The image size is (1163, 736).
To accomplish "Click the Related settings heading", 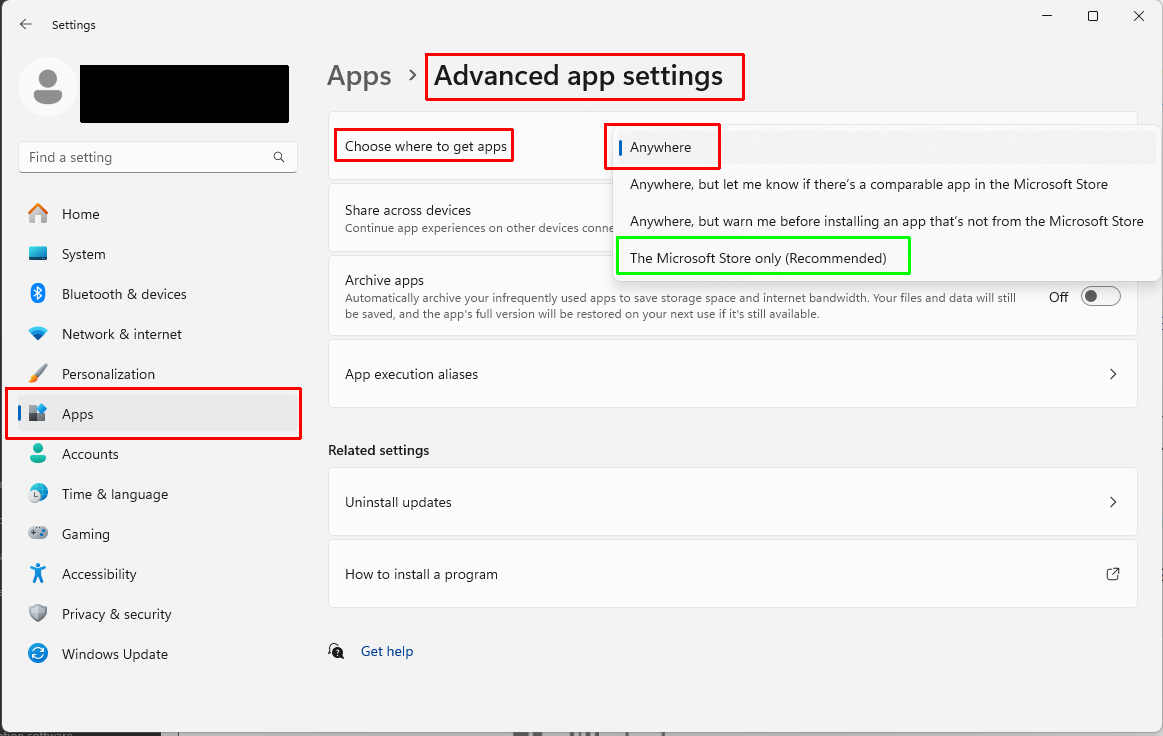I will coord(379,450).
